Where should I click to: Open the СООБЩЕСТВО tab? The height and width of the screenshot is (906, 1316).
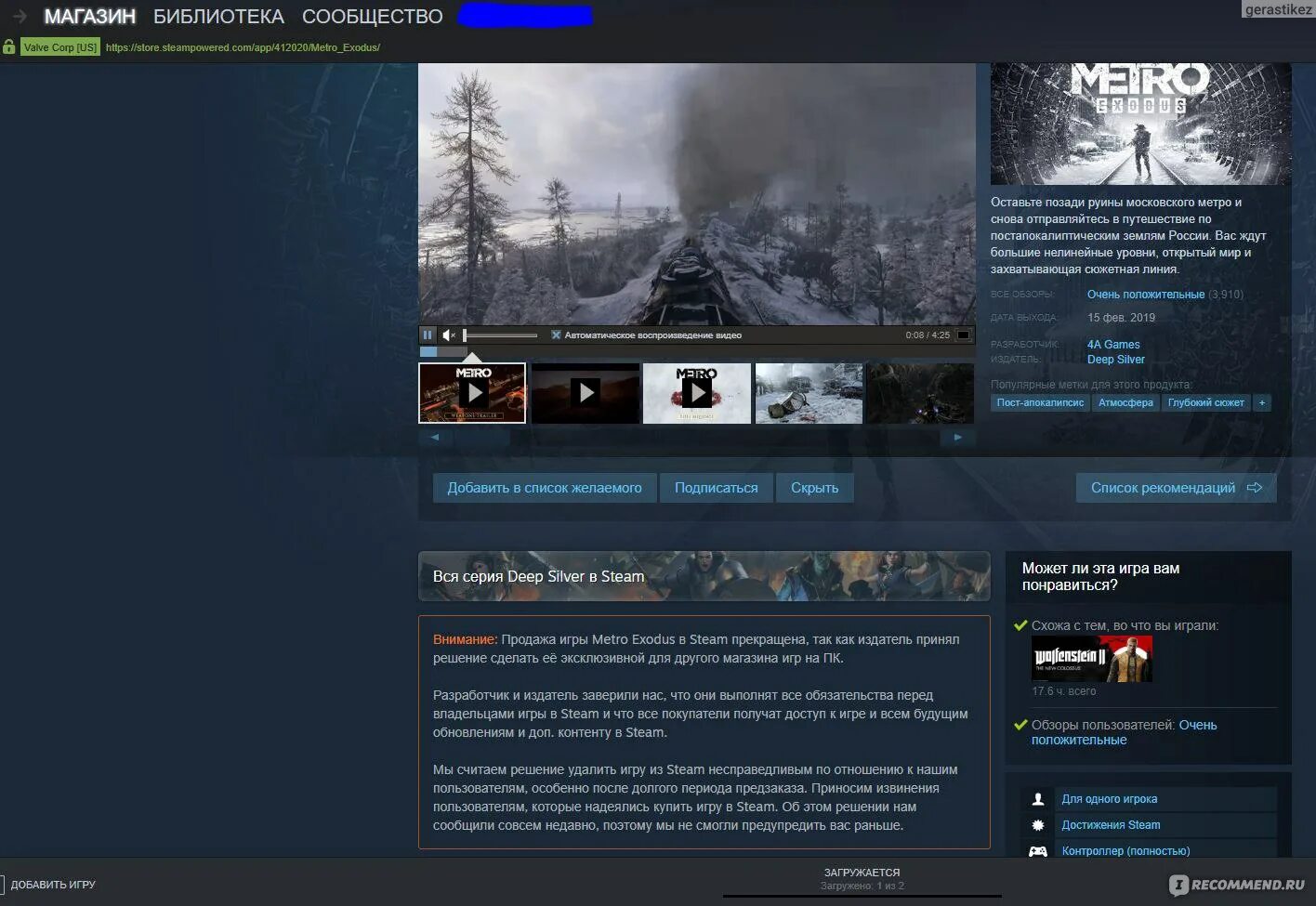point(373,17)
